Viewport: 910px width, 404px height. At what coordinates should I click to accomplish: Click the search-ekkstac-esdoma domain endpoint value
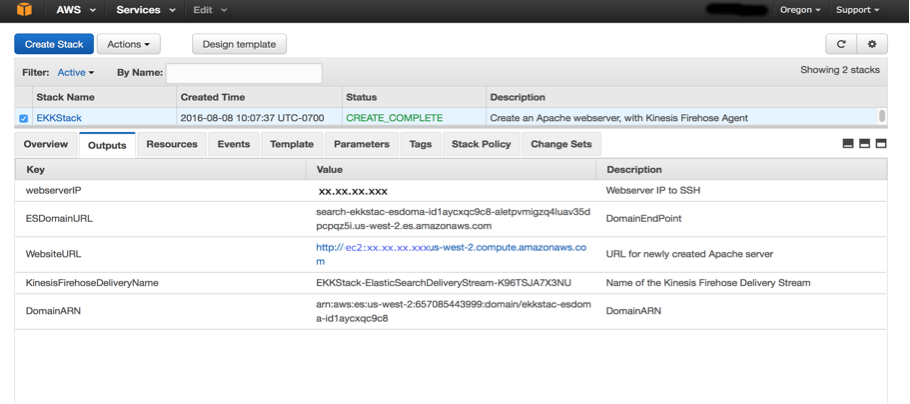tap(453, 219)
